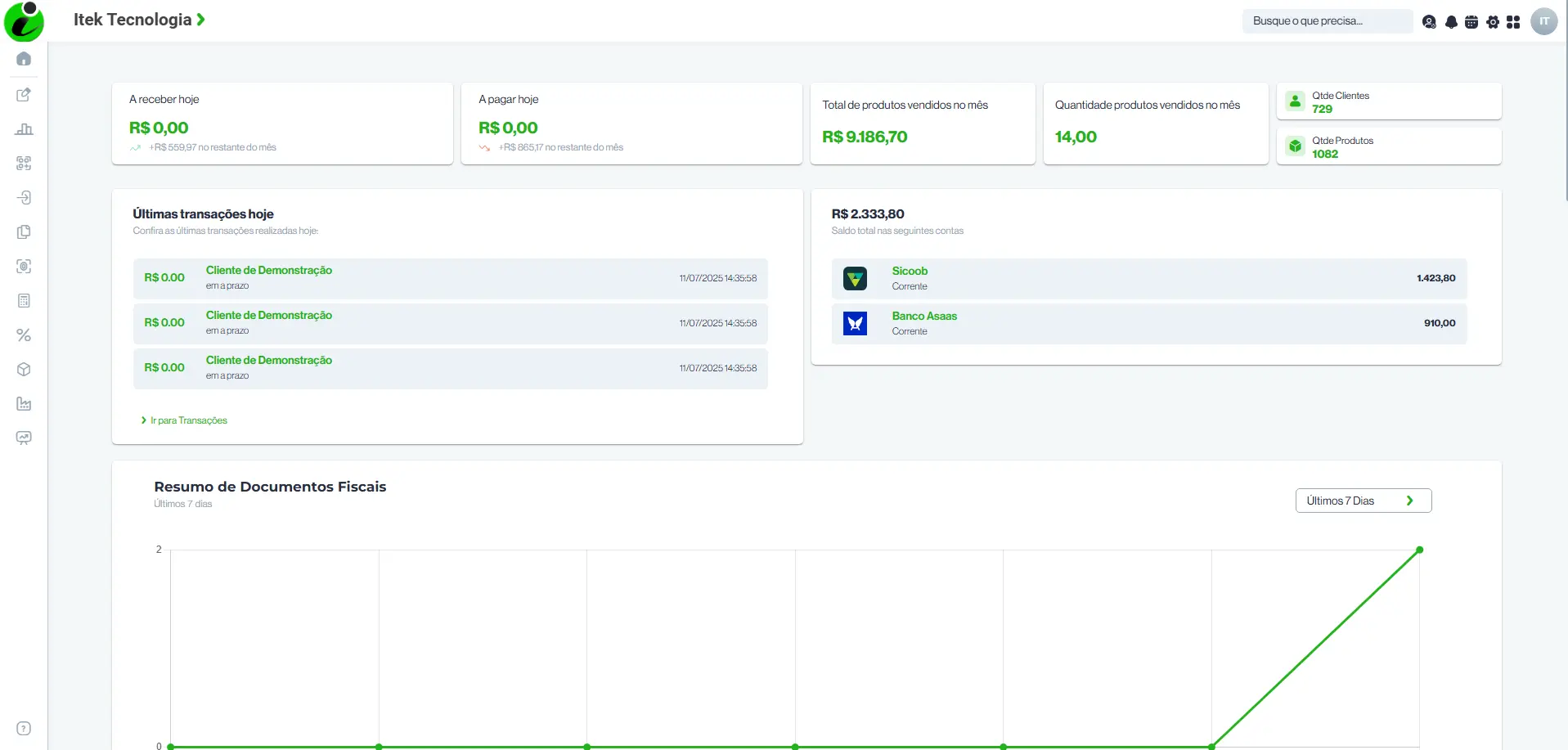Viewport: 1568px width, 750px height.
Task: Open the factory icon in sidebar
Action: (24, 404)
